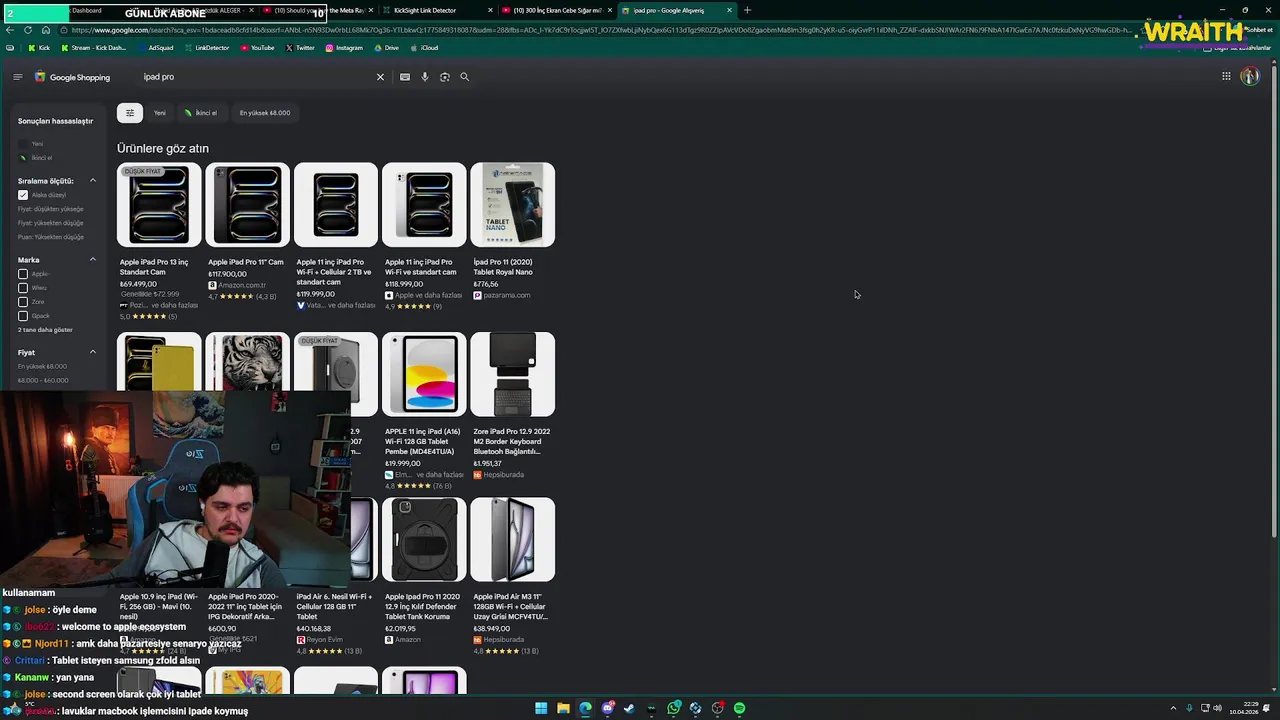
Task: Open the filters slider chip button
Action: pos(130,113)
